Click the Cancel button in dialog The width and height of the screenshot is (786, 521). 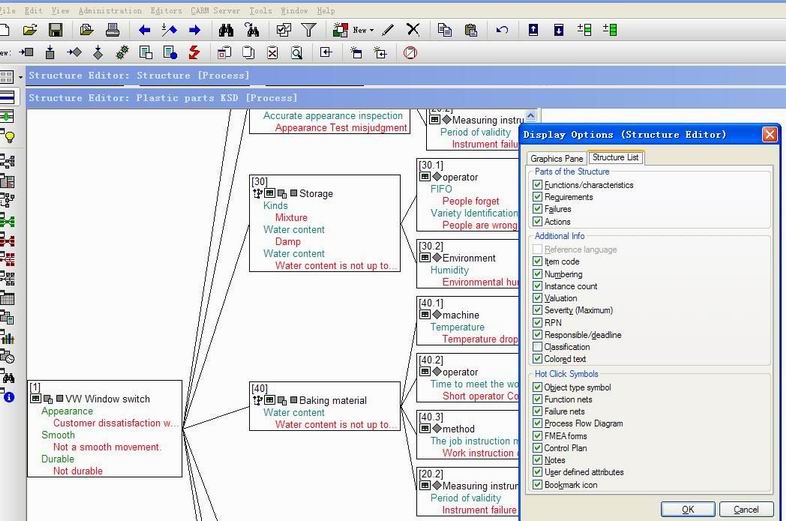pos(746,509)
